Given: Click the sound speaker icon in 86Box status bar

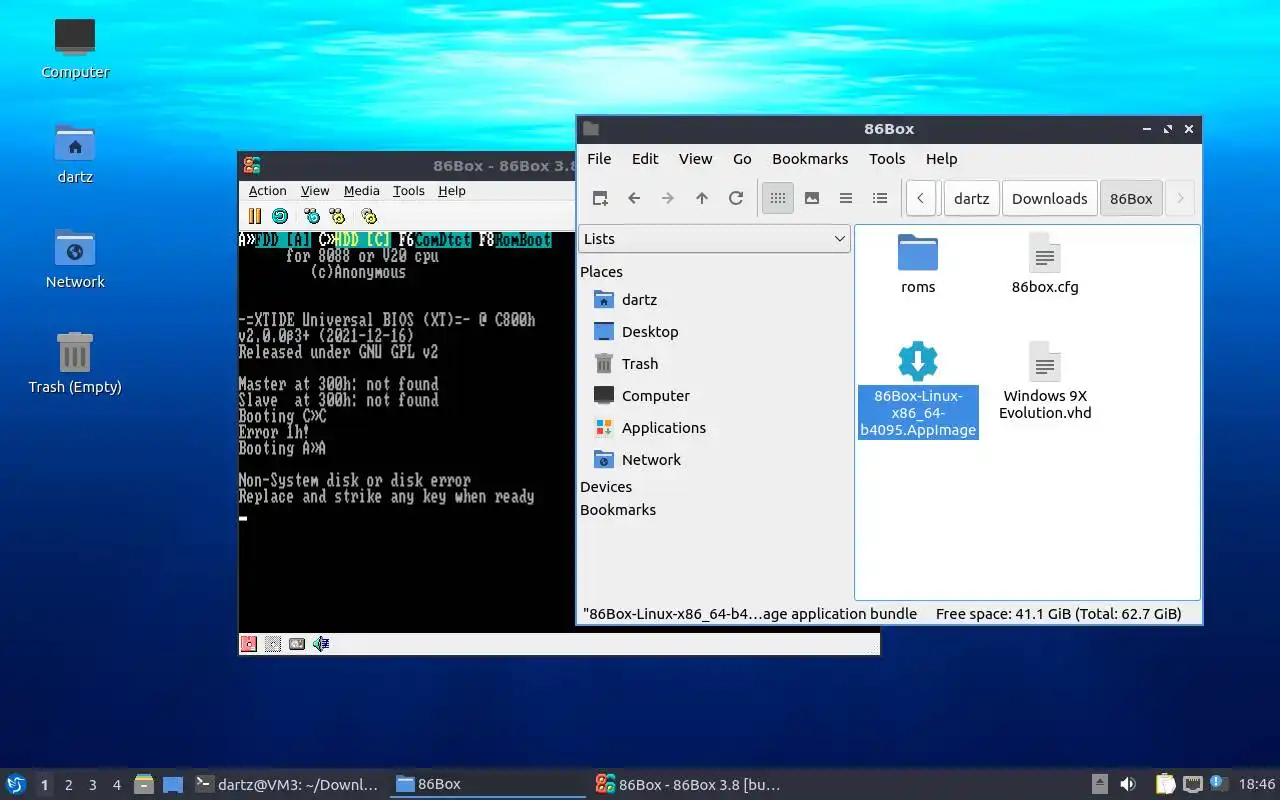Looking at the screenshot, I should tap(321, 644).
